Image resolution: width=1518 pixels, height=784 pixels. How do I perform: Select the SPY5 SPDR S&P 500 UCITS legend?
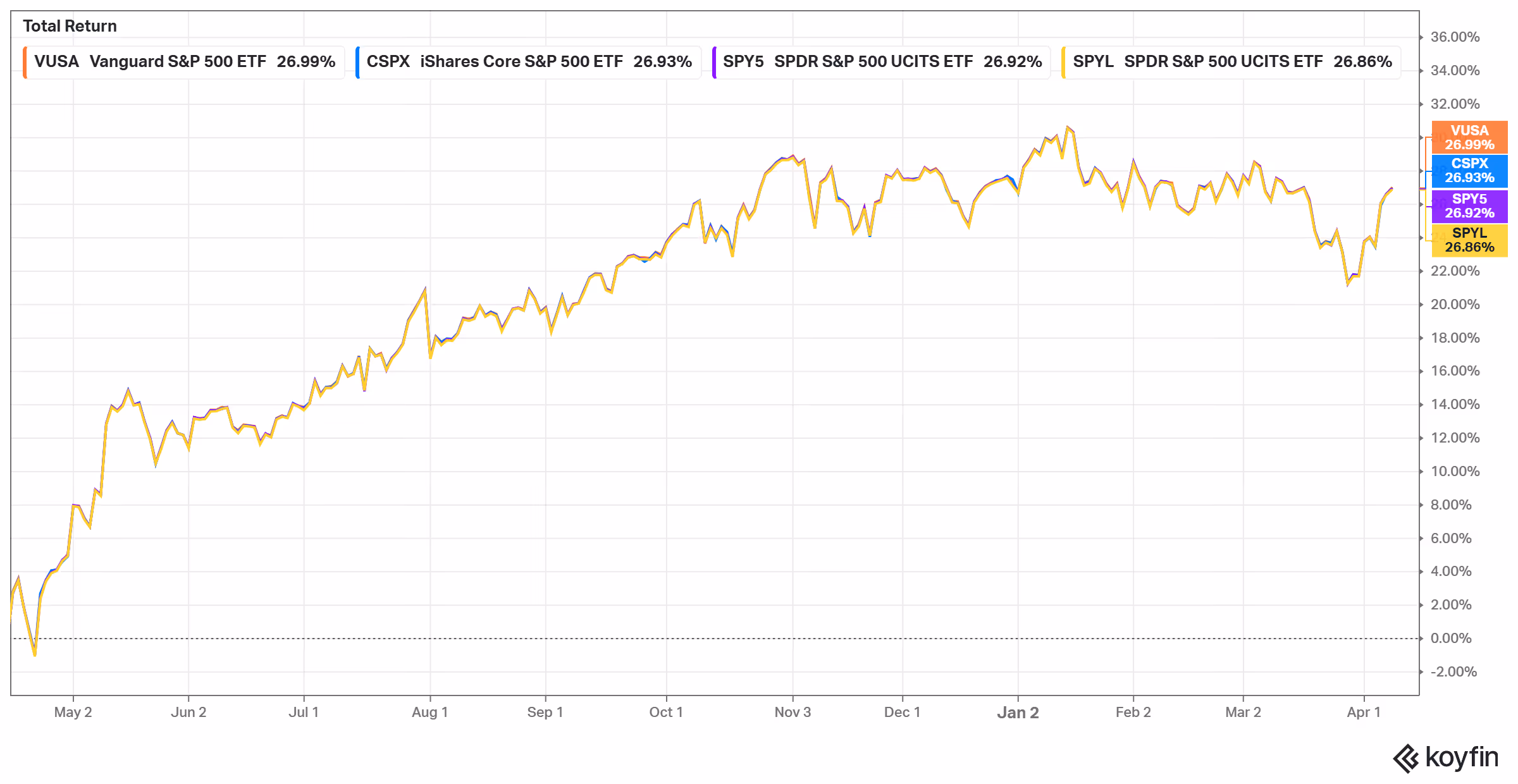click(x=882, y=62)
